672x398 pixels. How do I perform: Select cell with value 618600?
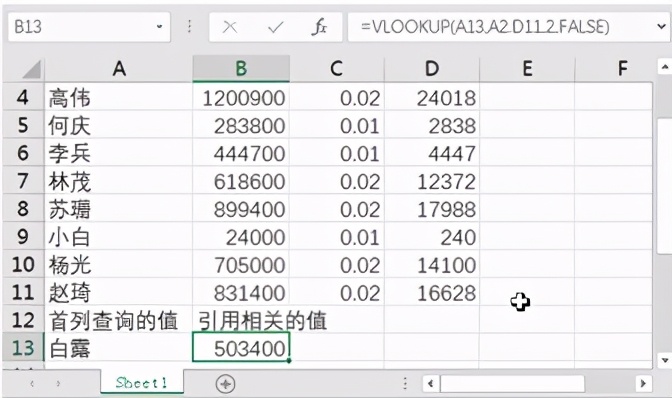coord(241,181)
